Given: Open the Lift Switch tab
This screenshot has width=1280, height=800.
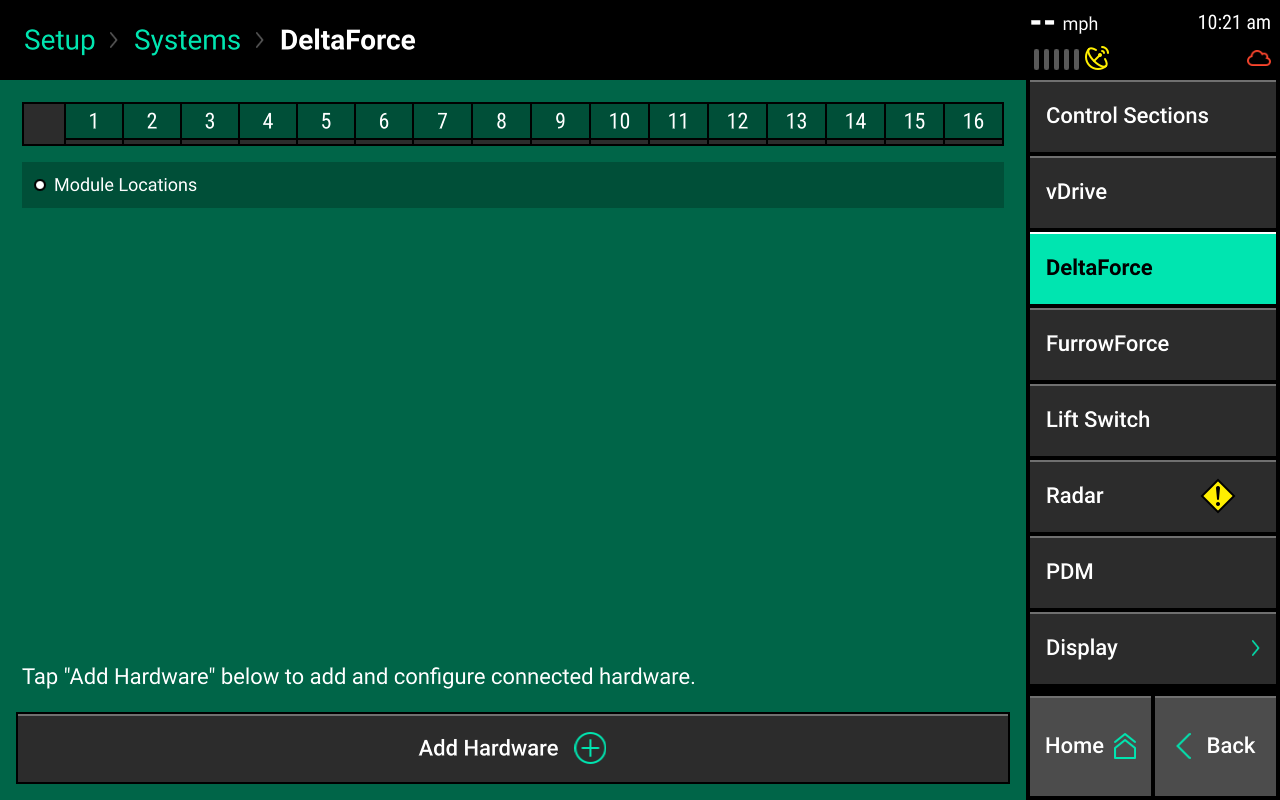Looking at the screenshot, I should coord(1153,420).
